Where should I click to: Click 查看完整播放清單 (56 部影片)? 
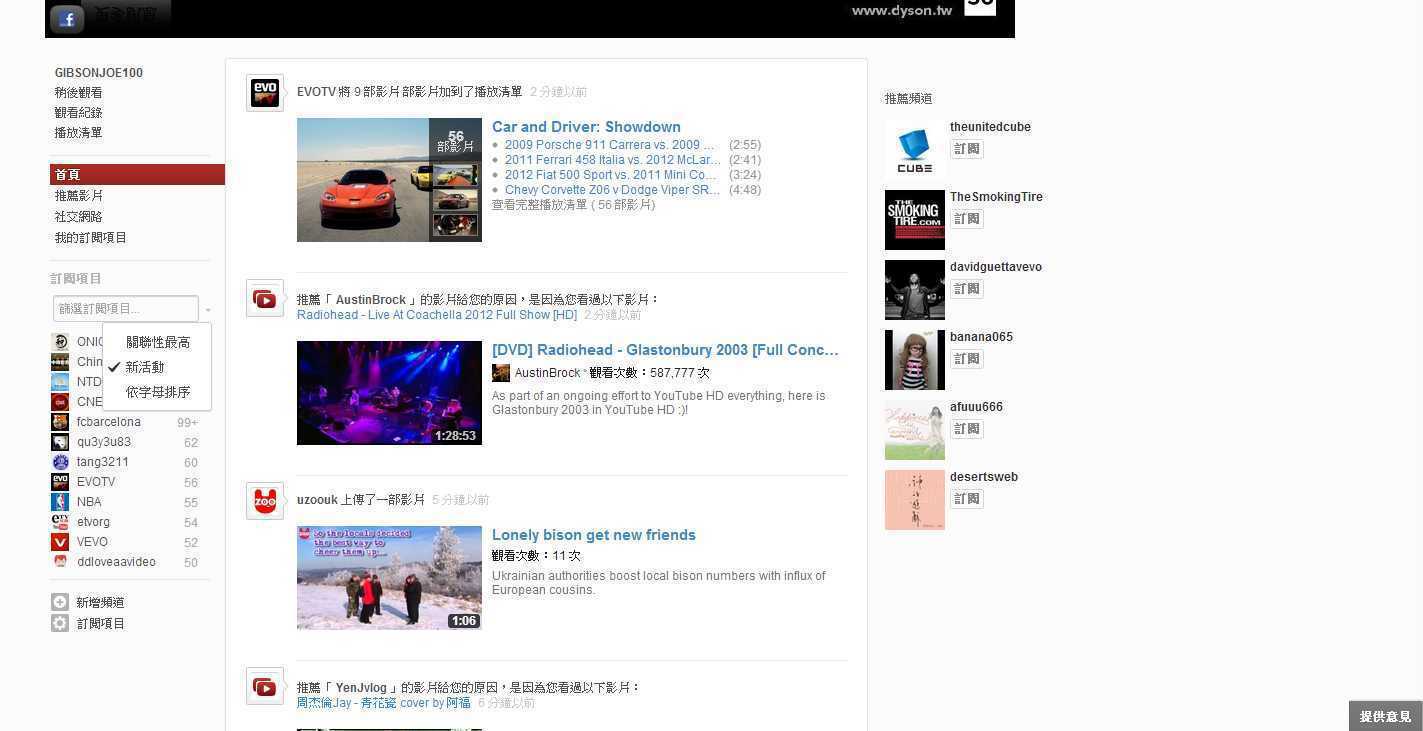pyautogui.click(x=573, y=205)
